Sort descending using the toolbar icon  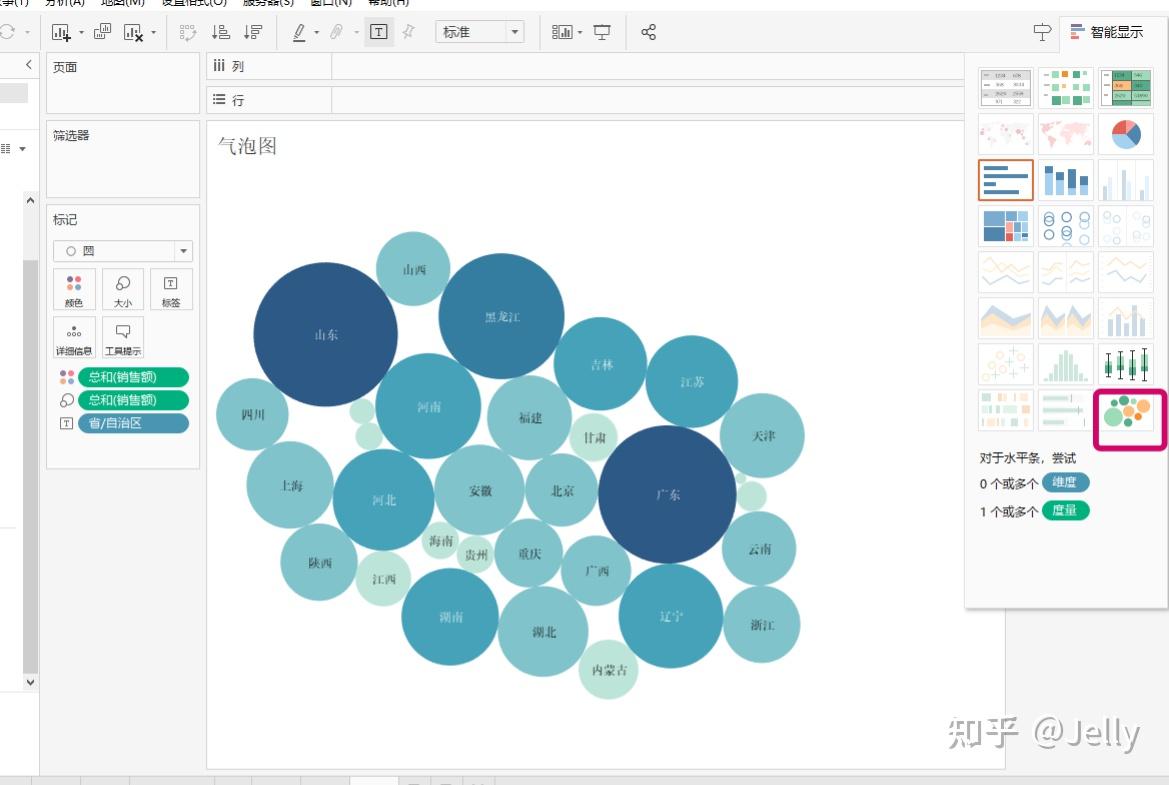tap(253, 32)
